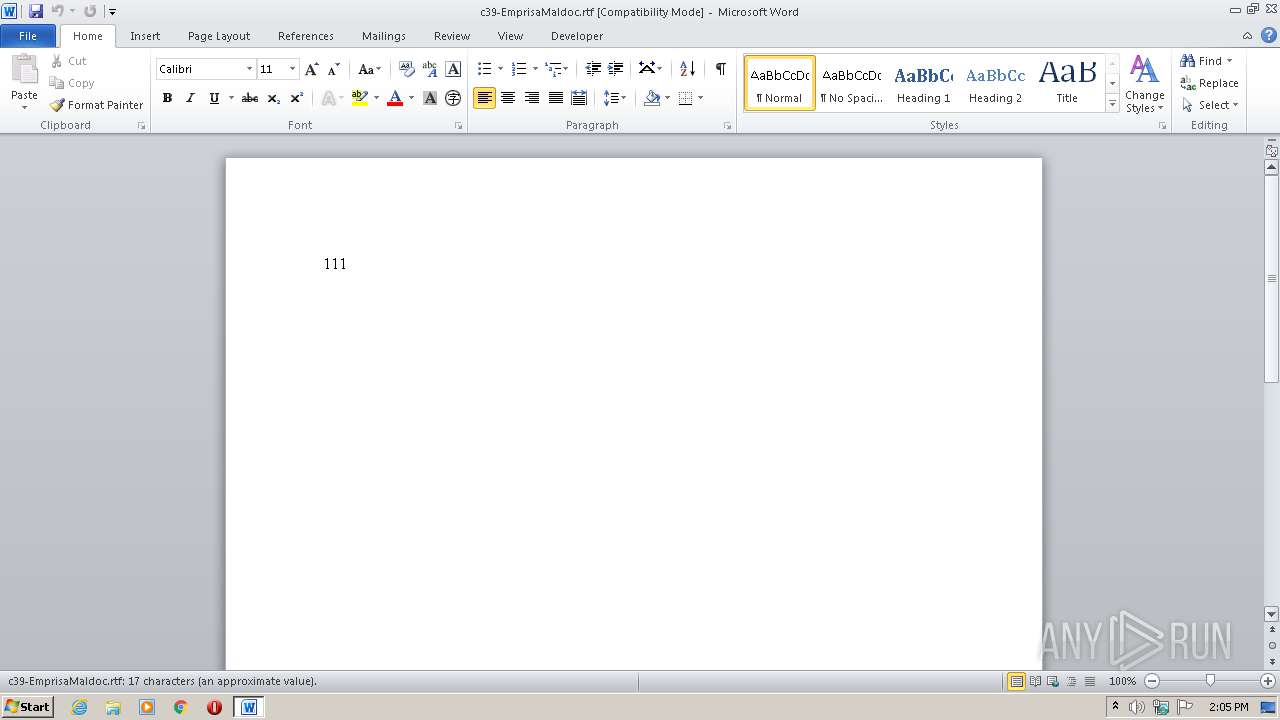Click the Shrink Font icon
Image resolution: width=1280 pixels, height=720 pixels.
point(334,69)
